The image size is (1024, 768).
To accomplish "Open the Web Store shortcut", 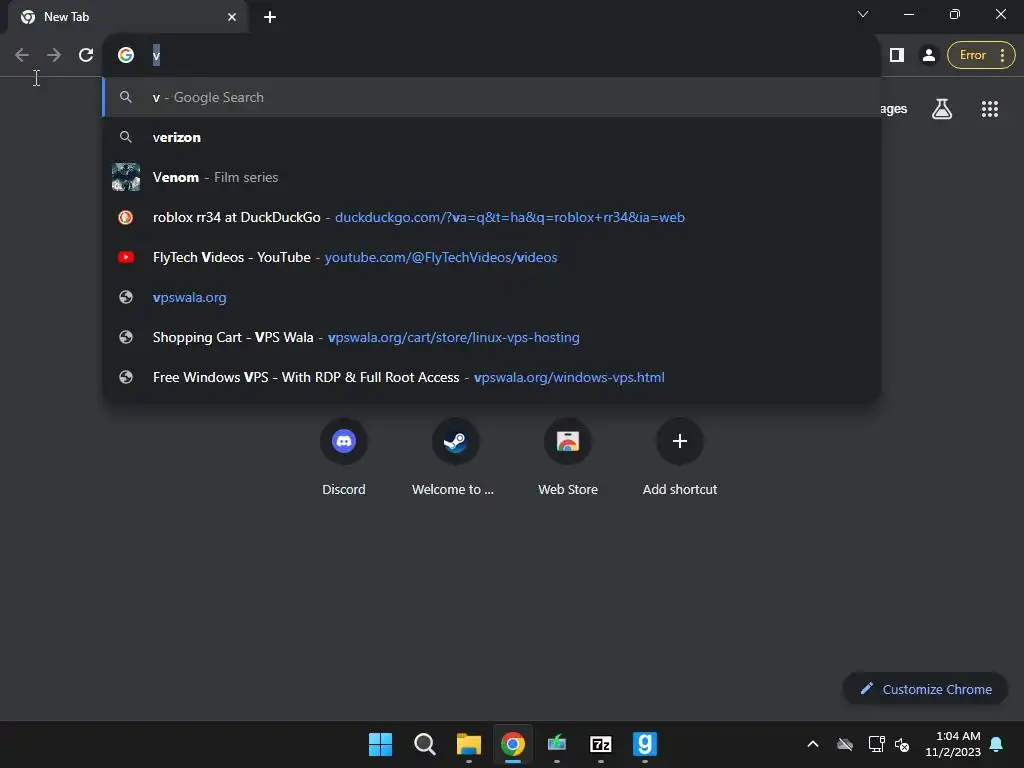I will pos(568,456).
